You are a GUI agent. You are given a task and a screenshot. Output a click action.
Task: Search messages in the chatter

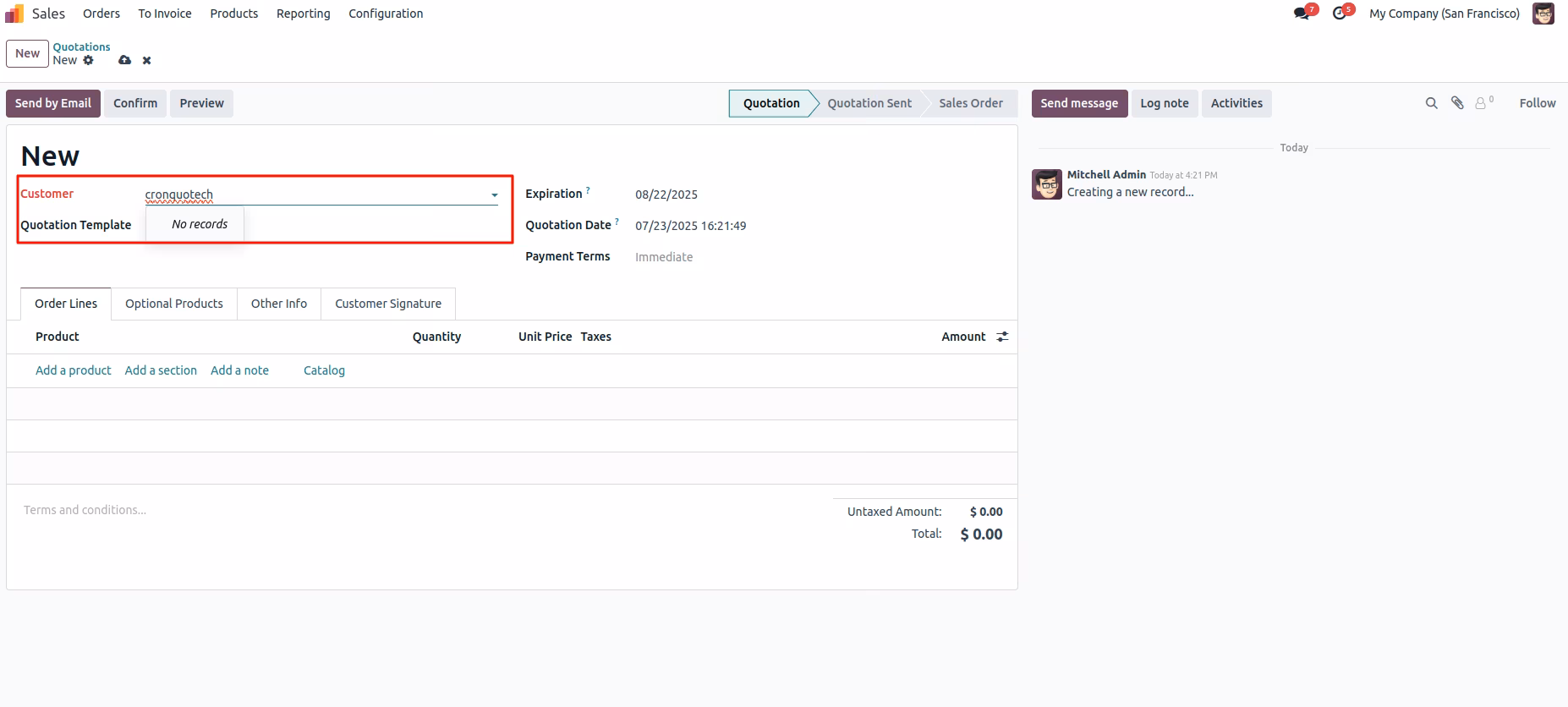(x=1431, y=103)
